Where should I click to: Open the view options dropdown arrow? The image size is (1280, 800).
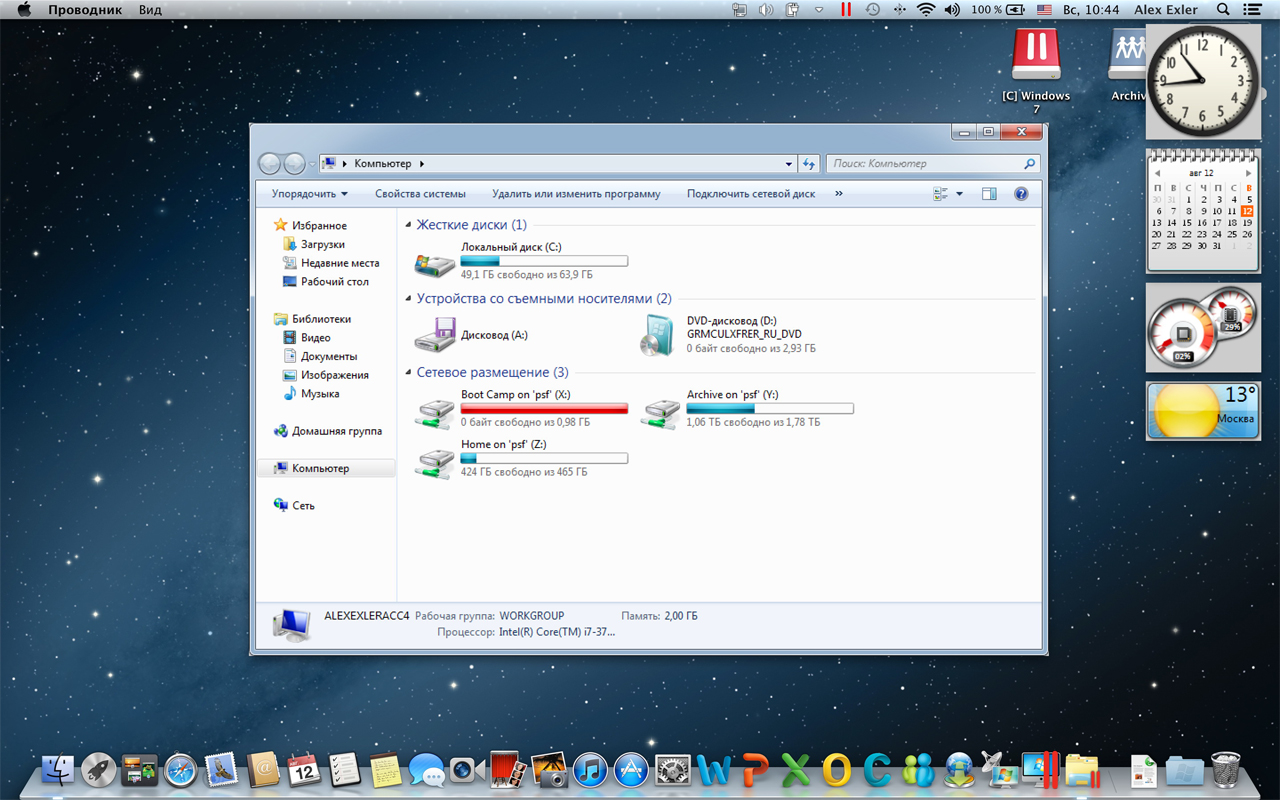tap(960, 194)
